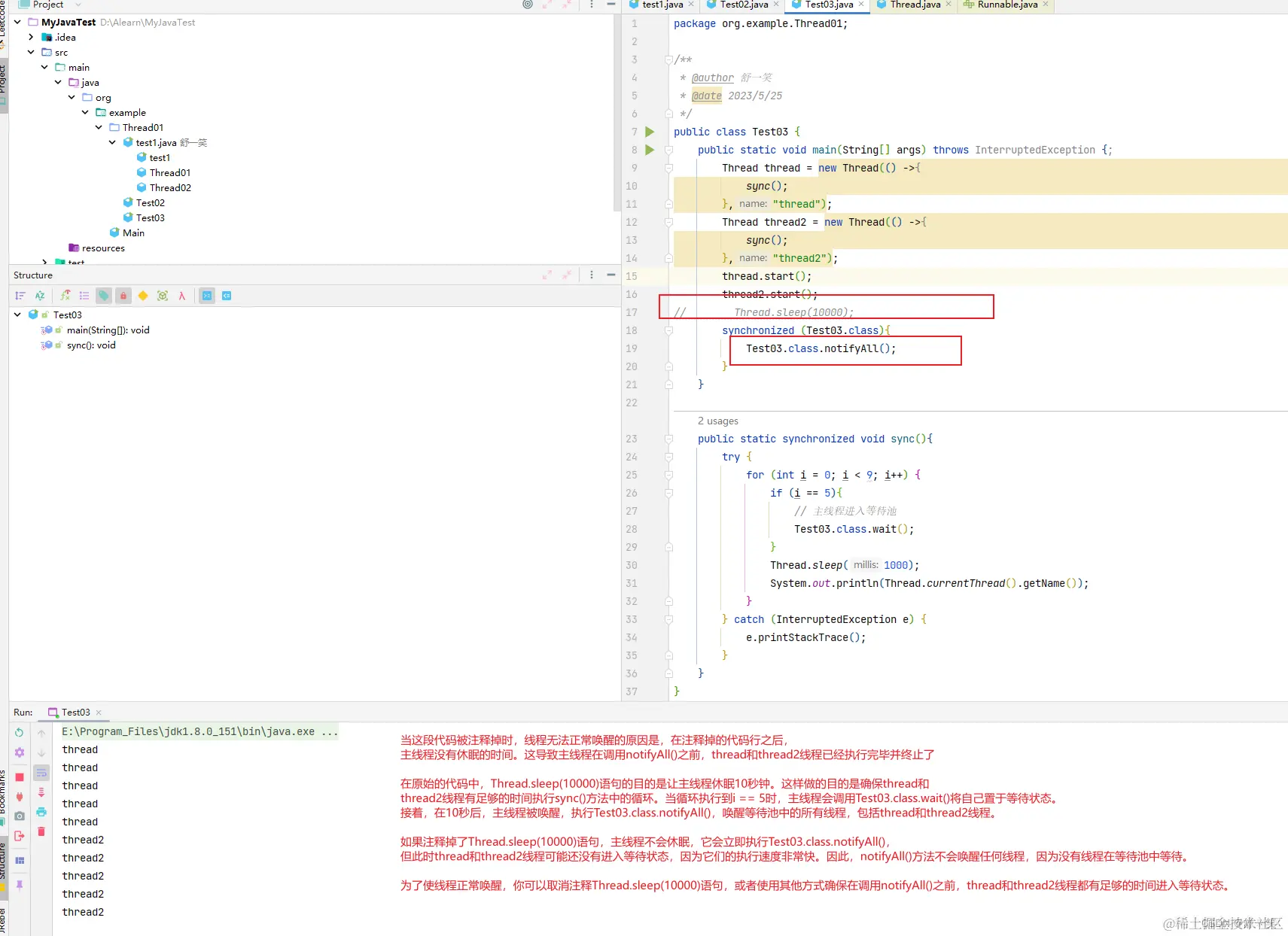The width and height of the screenshot is (1288, 936).
Task: Pin the Run tab
Action: [x=20, y=885]
